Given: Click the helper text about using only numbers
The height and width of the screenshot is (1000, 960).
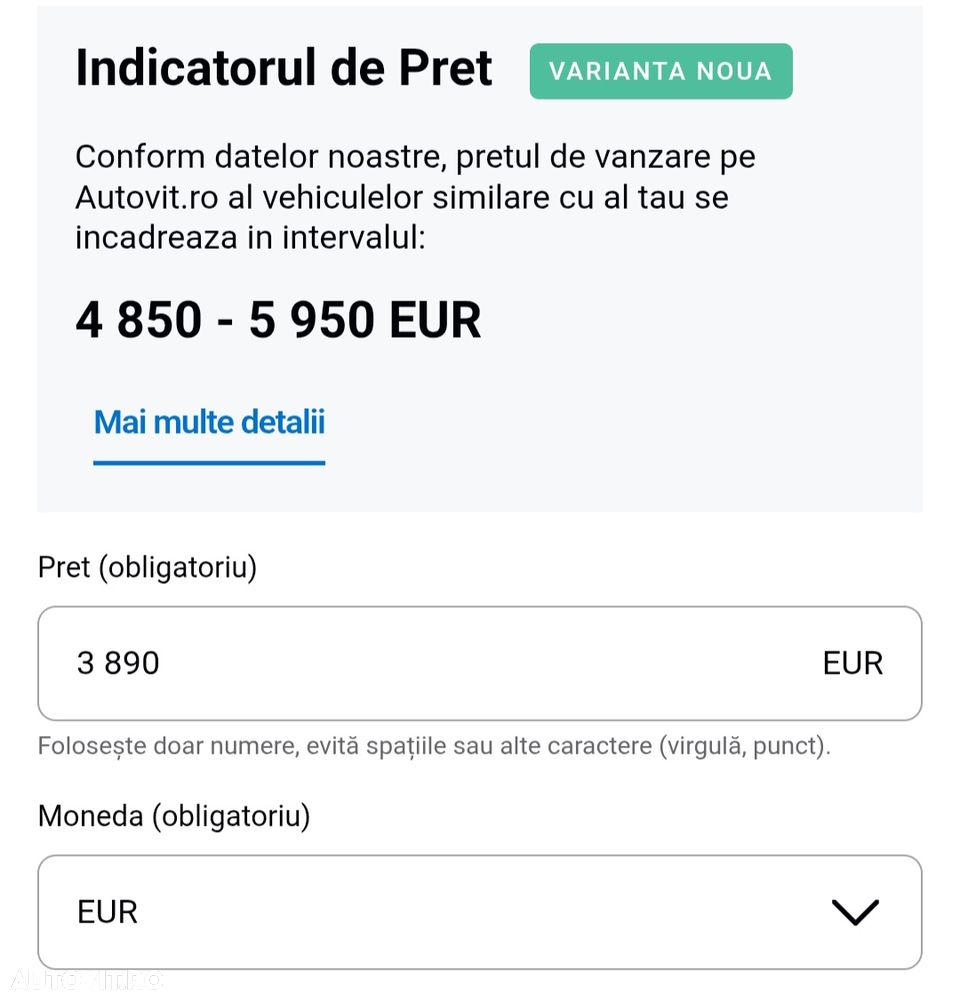Looking at the screenshot, I should pos(434,746).
